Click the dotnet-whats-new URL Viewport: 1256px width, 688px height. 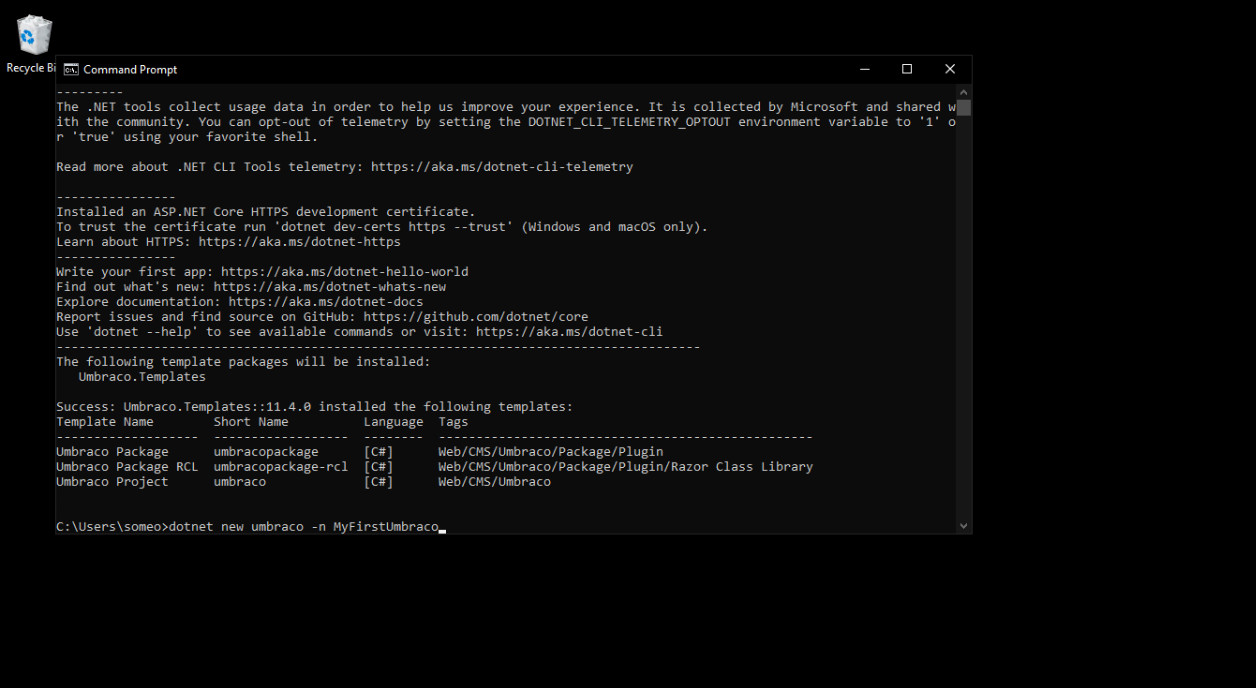329,287
